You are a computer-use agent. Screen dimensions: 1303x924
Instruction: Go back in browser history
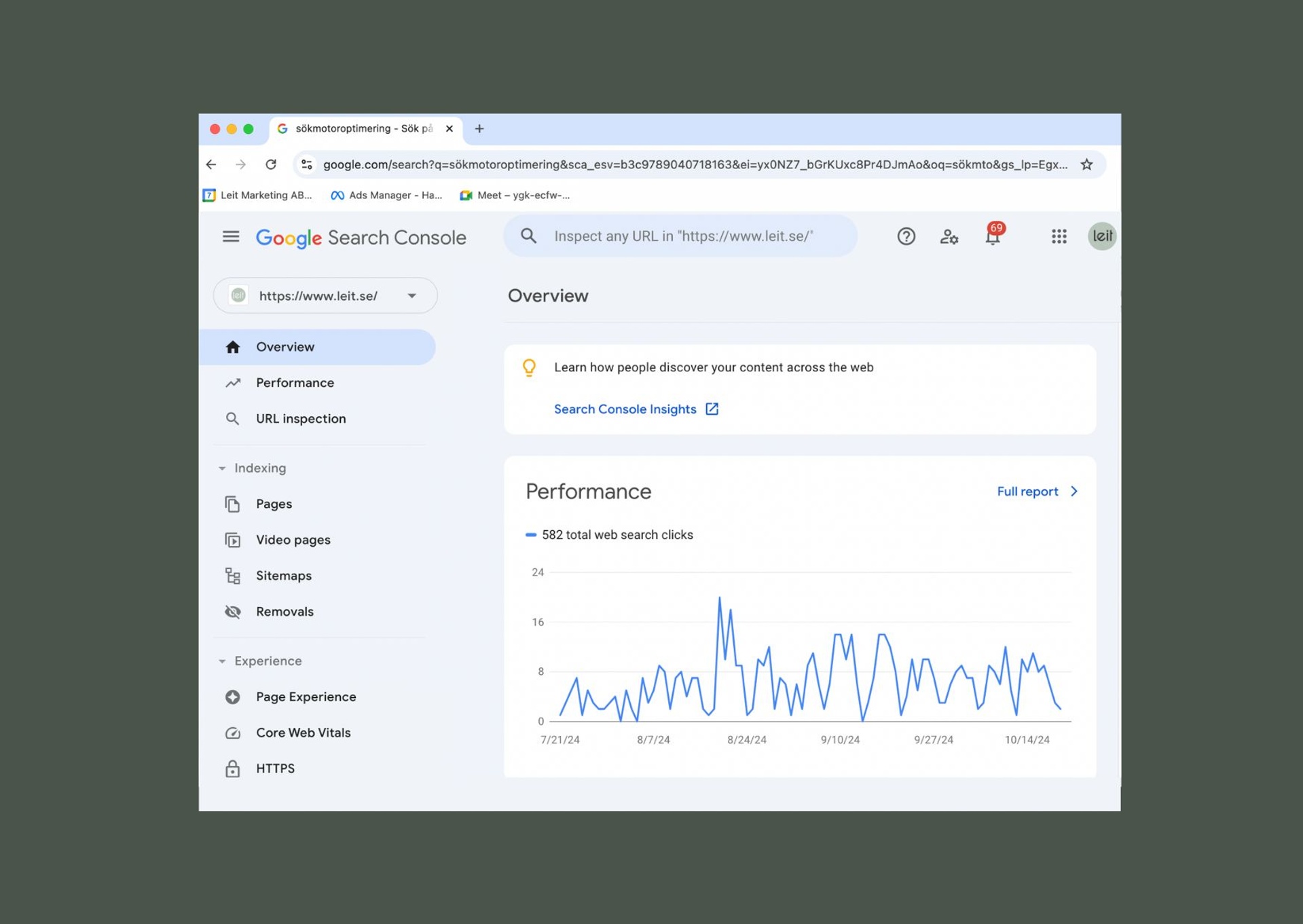tap(211, 164)
